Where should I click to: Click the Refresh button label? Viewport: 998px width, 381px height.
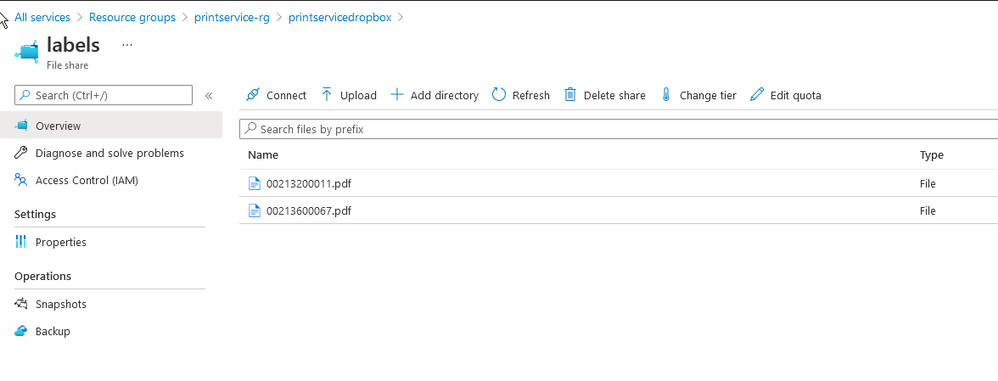(531, 95)
